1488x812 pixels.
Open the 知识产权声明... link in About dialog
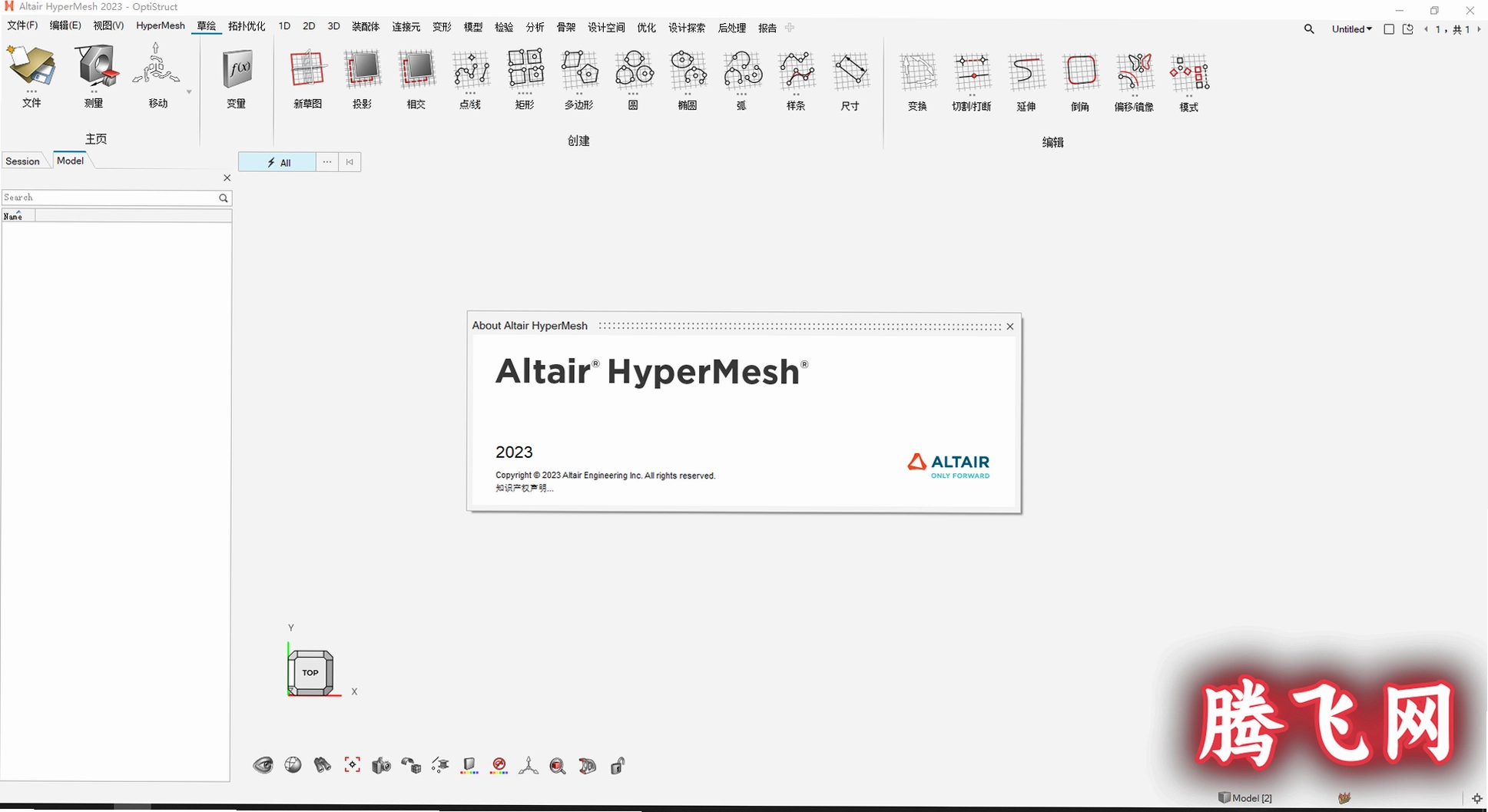pyautogui.click(x=525, y=488)
